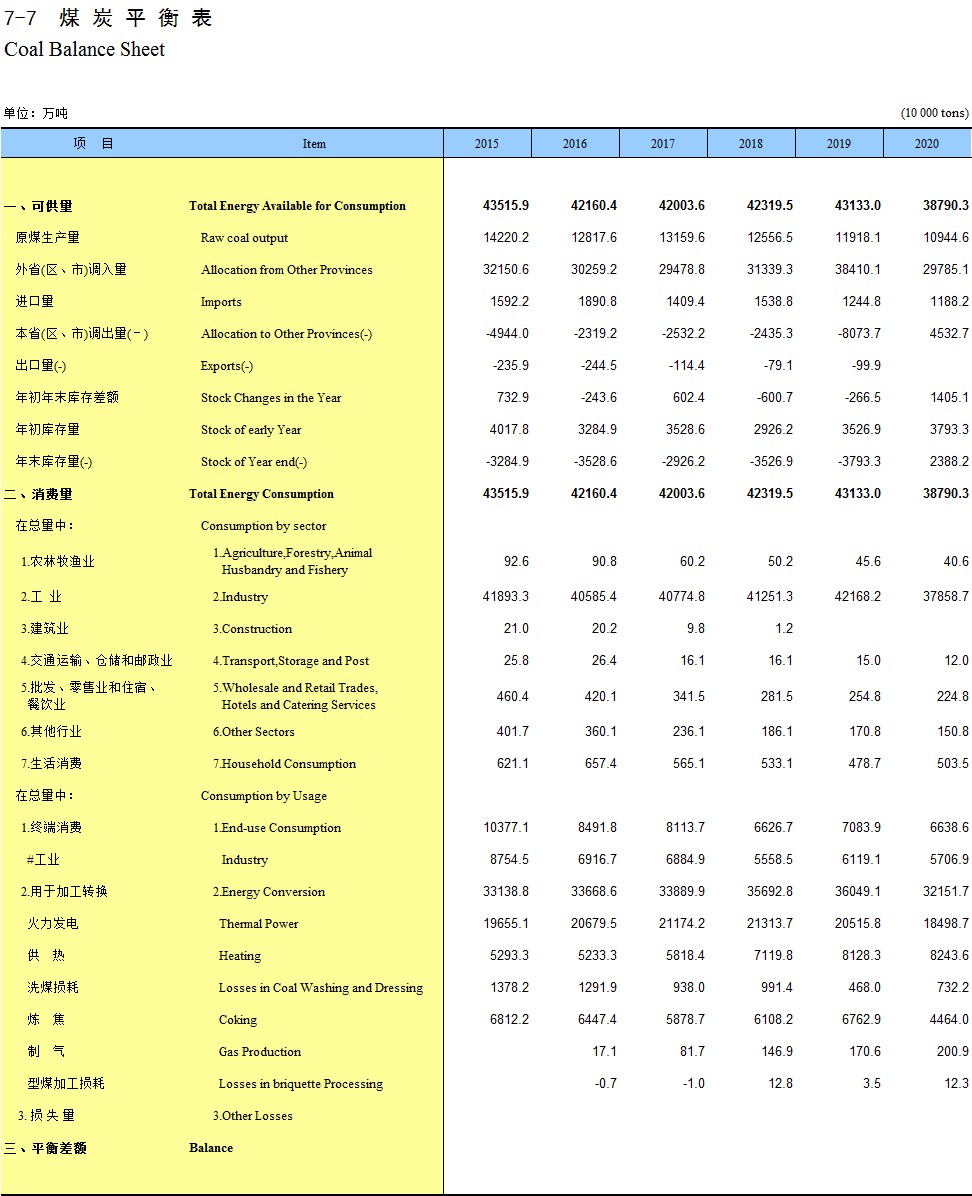Click the 2015 end-use value 10377.1
The width and height of the screenshot is (972, 1196).
click(x=506, y=828)
